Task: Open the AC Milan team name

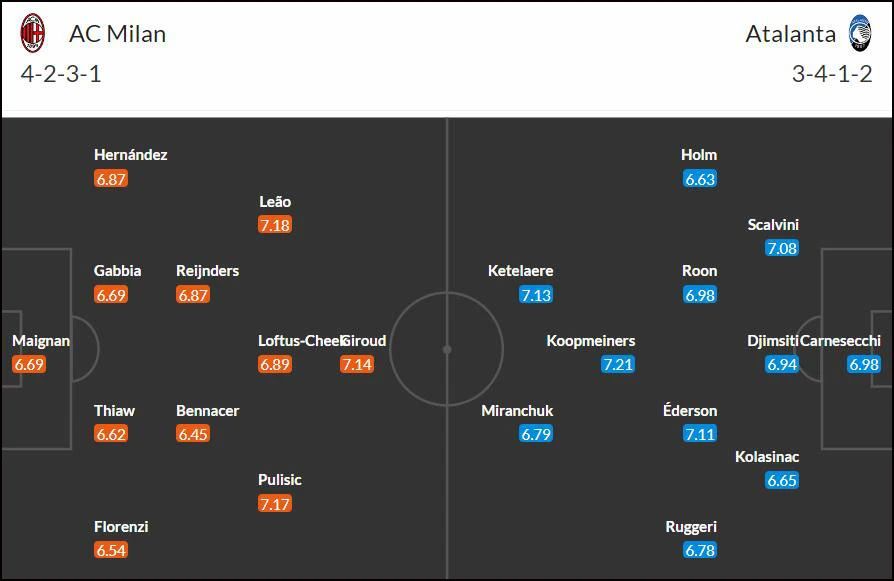Action: 117,34
